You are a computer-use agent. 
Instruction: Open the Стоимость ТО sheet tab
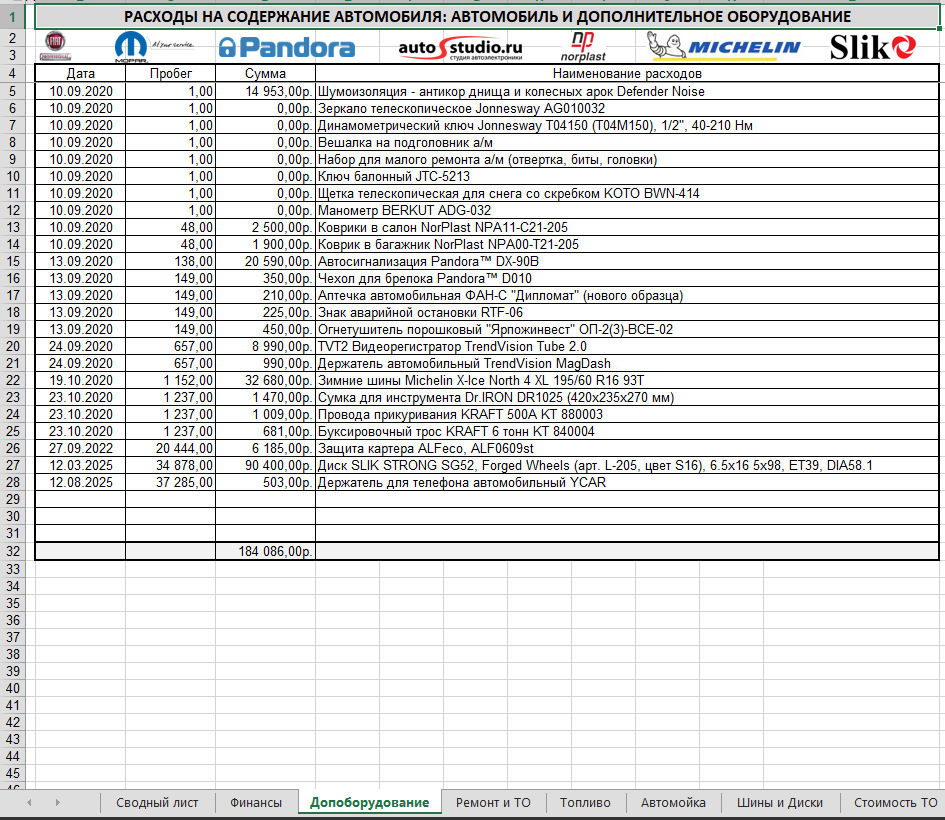[x=895, y=803]
